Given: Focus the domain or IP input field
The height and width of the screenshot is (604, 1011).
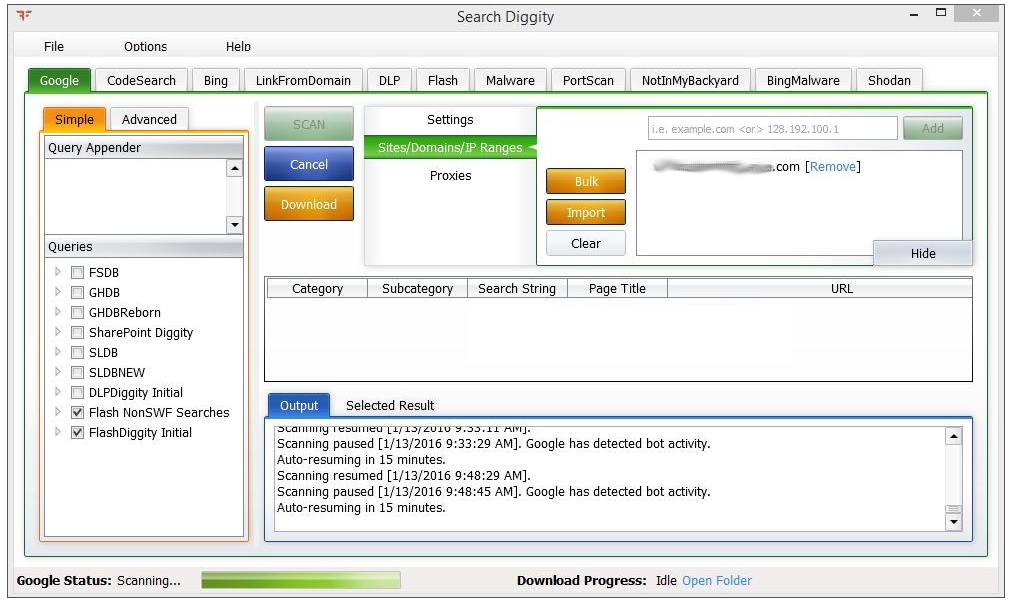Looking at the screenshot, I should (x=772, y=128).
